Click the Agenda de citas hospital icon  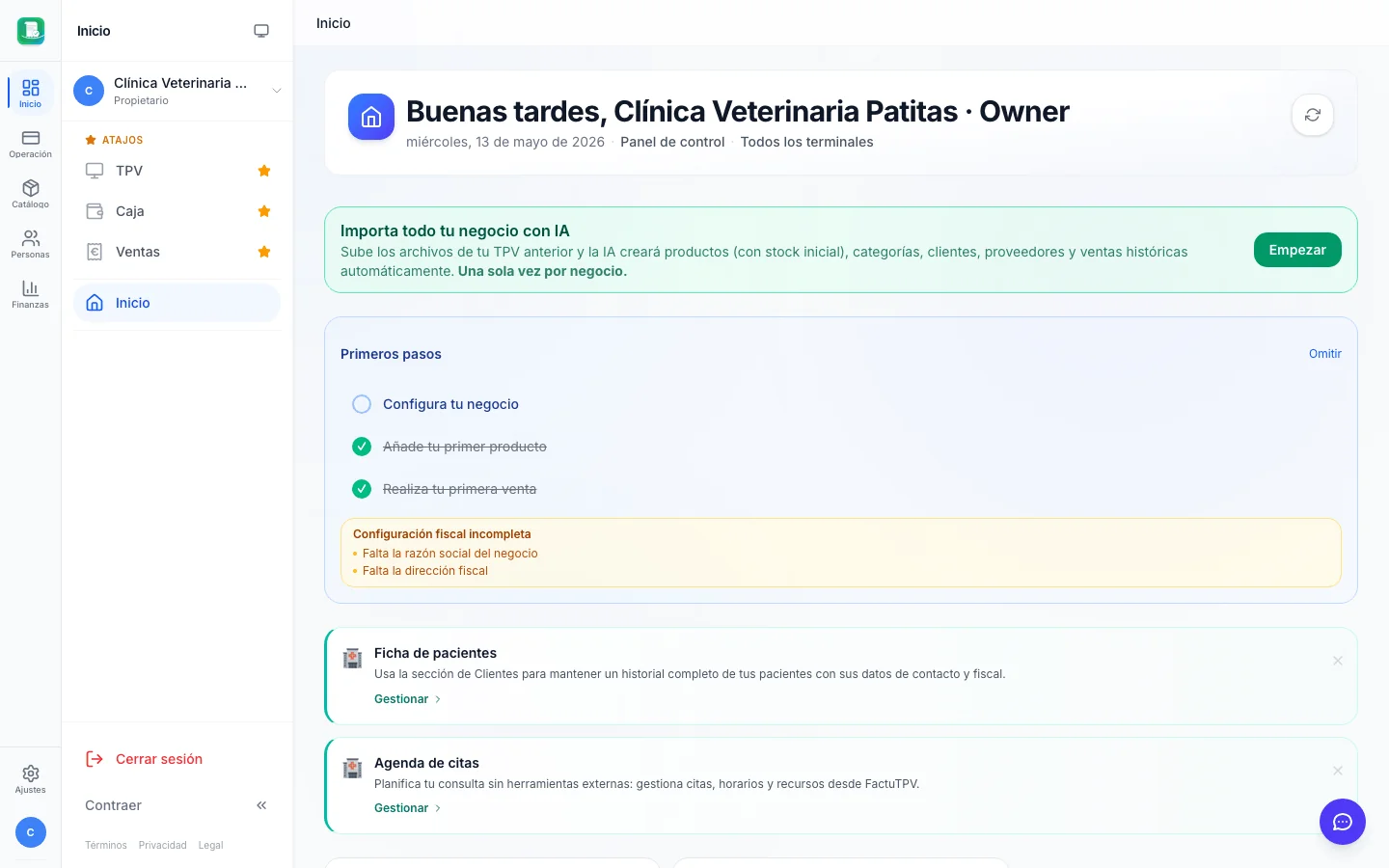click(353, 769)
